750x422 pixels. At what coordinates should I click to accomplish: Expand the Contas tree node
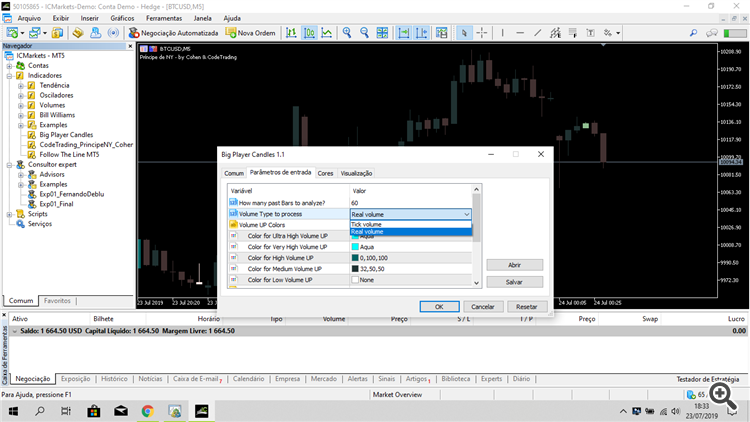click(9, 66)
